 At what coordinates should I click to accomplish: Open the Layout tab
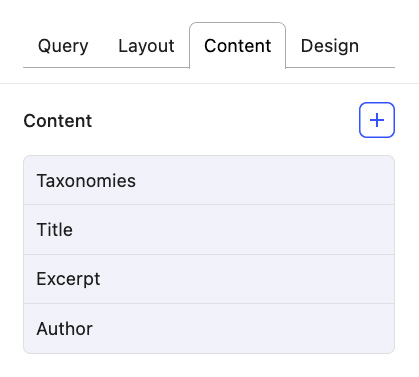coord(146,46)
